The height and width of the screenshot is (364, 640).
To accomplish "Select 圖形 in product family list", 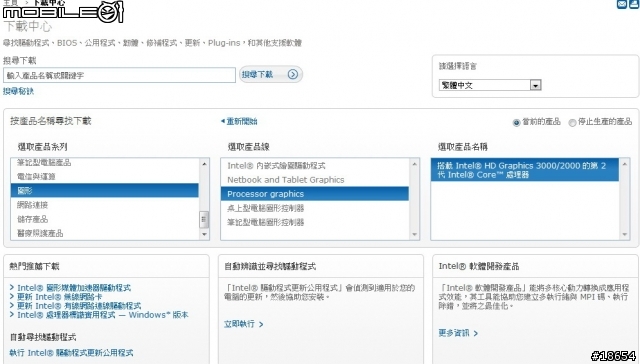I will [104, 191].
